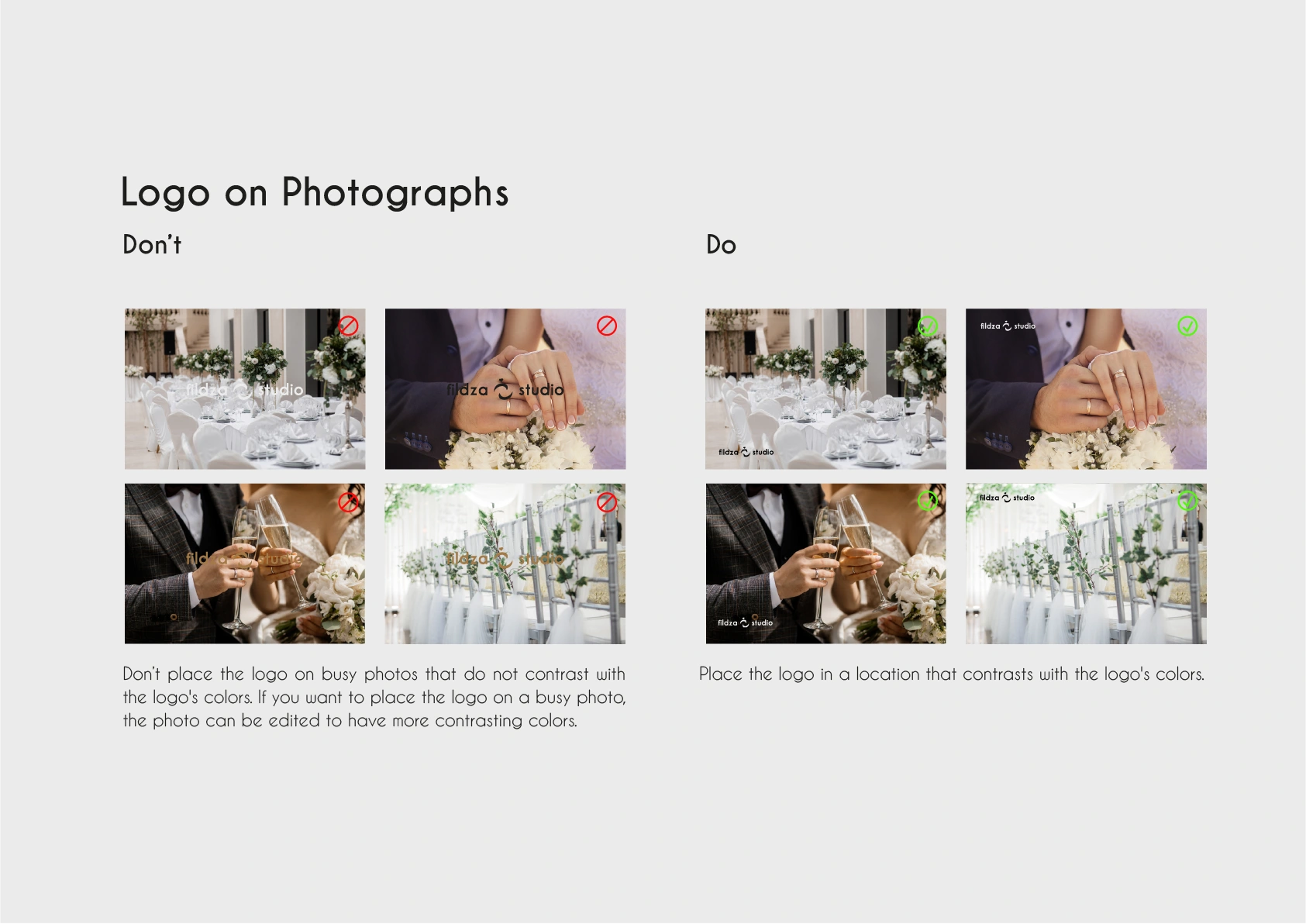Click green checkmark on Do decorated chairs photo
The width and height of the screenshot is (1306, 924).
point(1187,502)
